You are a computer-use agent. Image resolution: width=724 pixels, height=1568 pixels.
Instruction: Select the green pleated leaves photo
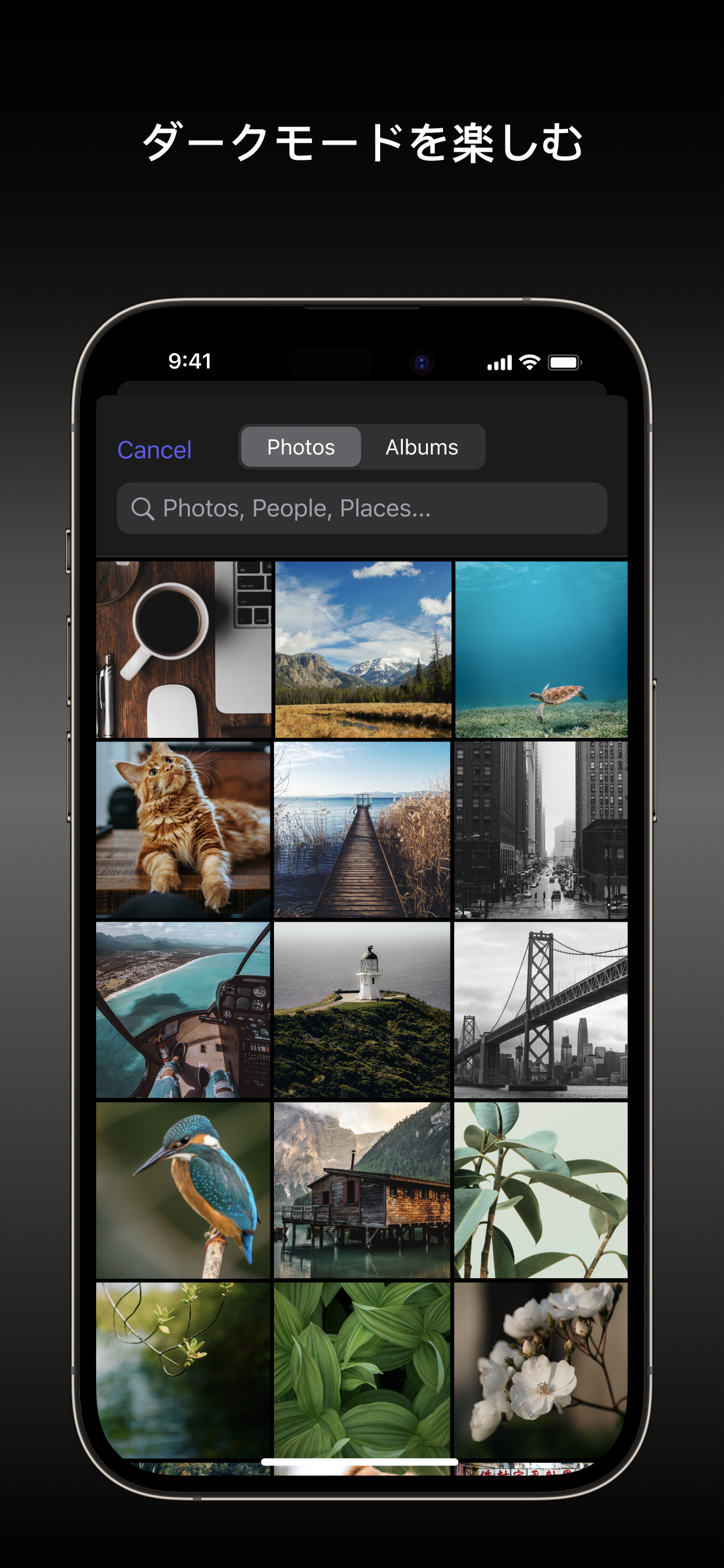pyautogui.click(x=363, y=1370)
